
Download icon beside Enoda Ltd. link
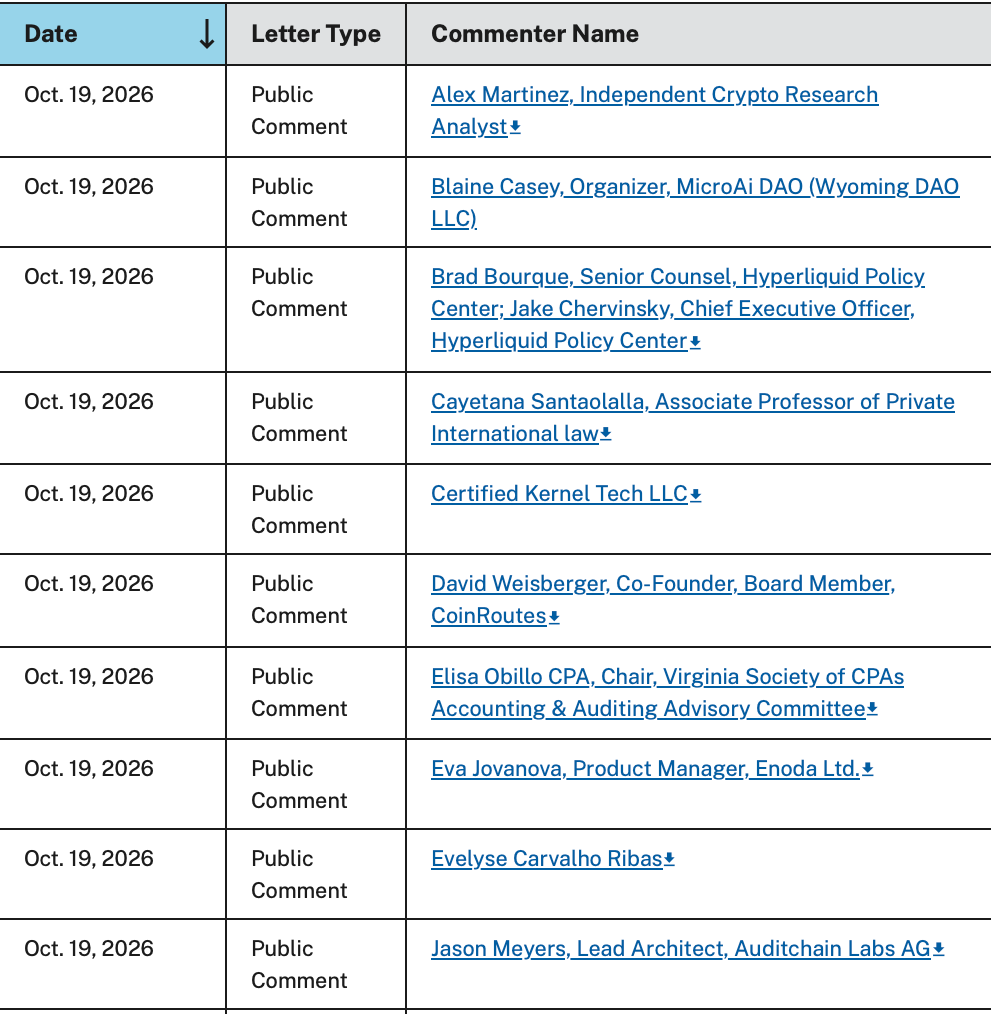867,769
